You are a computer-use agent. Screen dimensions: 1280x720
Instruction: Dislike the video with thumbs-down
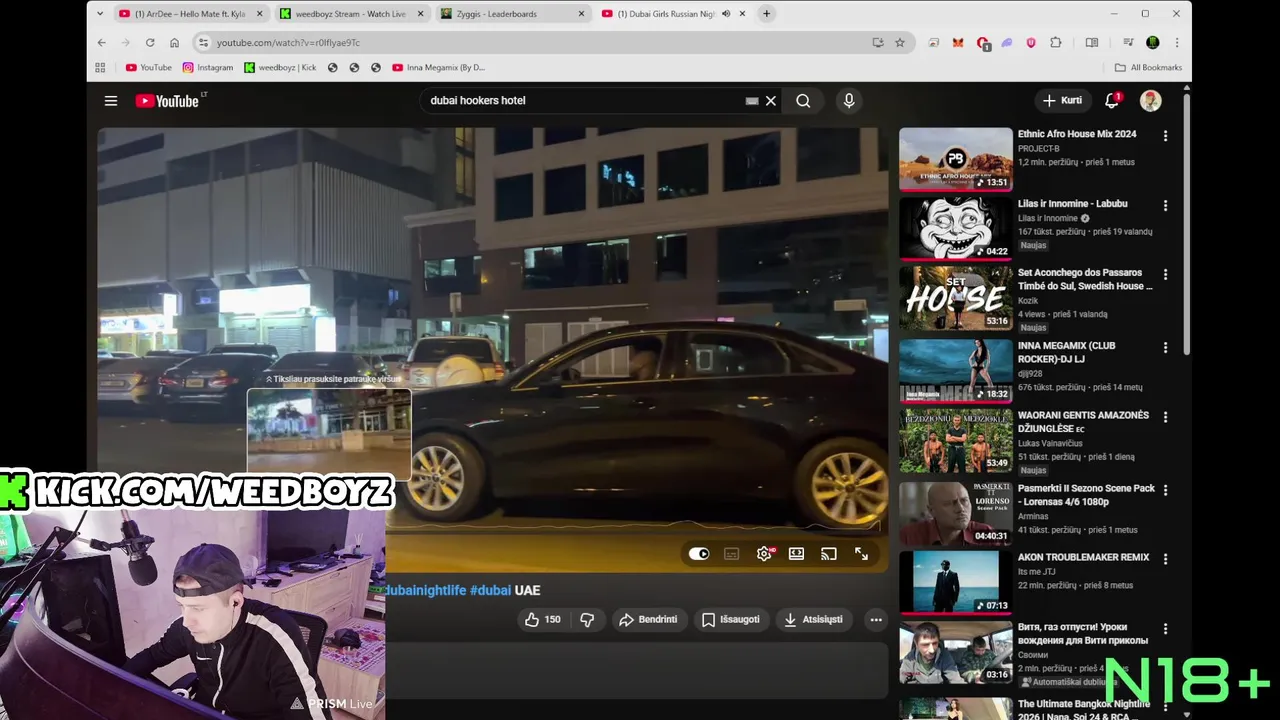coord(587,620)
